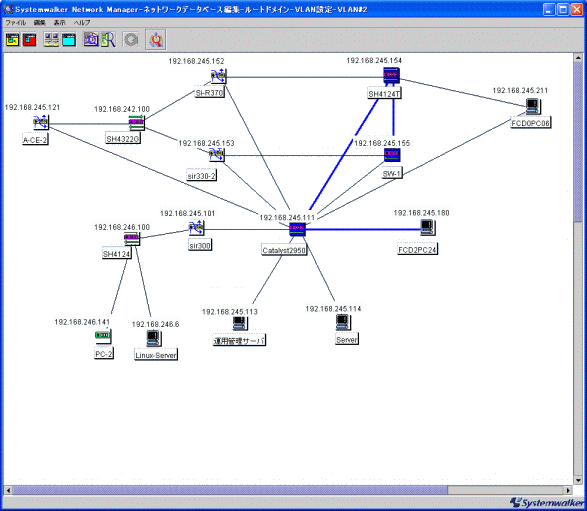Viewport: 587px width, 511px height.
Task: Click the IP address 192.168.242.100
Action: pos(122,109)
